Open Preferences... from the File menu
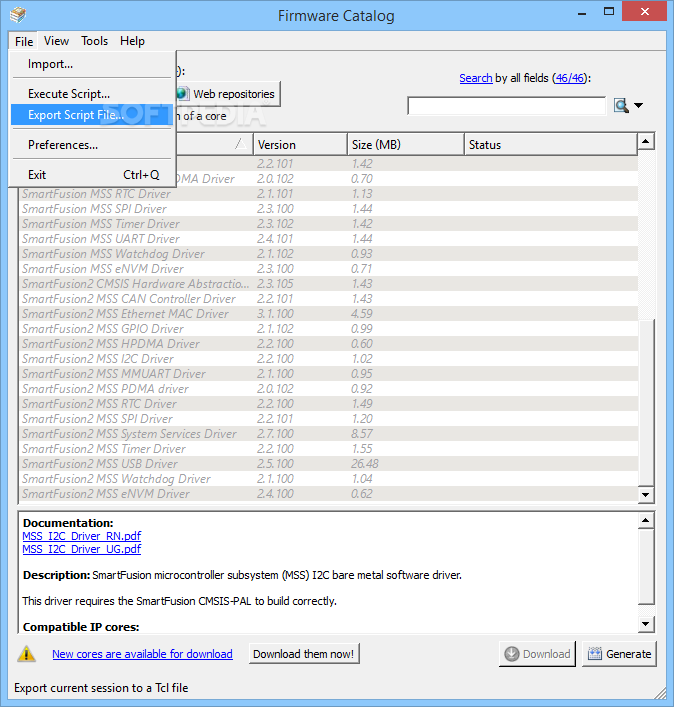Viewport: 674px width, 707px height. (x=92, y=145)
